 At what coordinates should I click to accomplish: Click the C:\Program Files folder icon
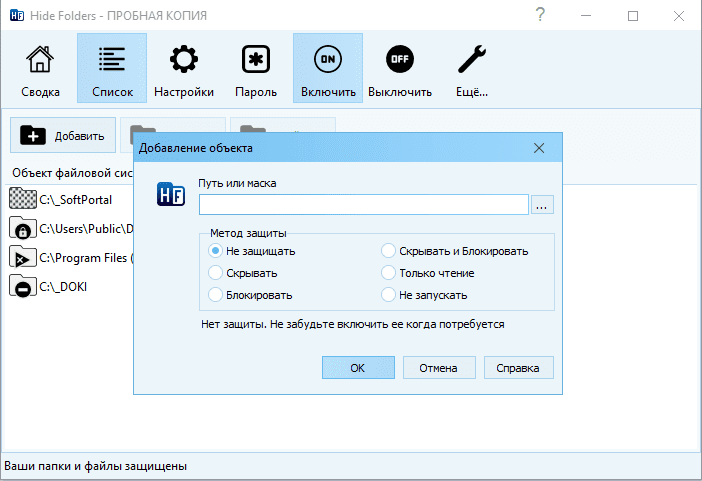(x=23, y=257)
